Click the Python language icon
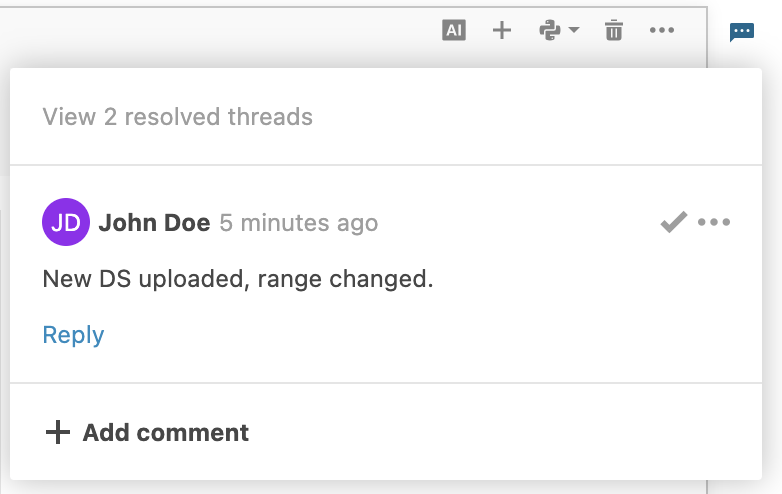 click(549, 31)
